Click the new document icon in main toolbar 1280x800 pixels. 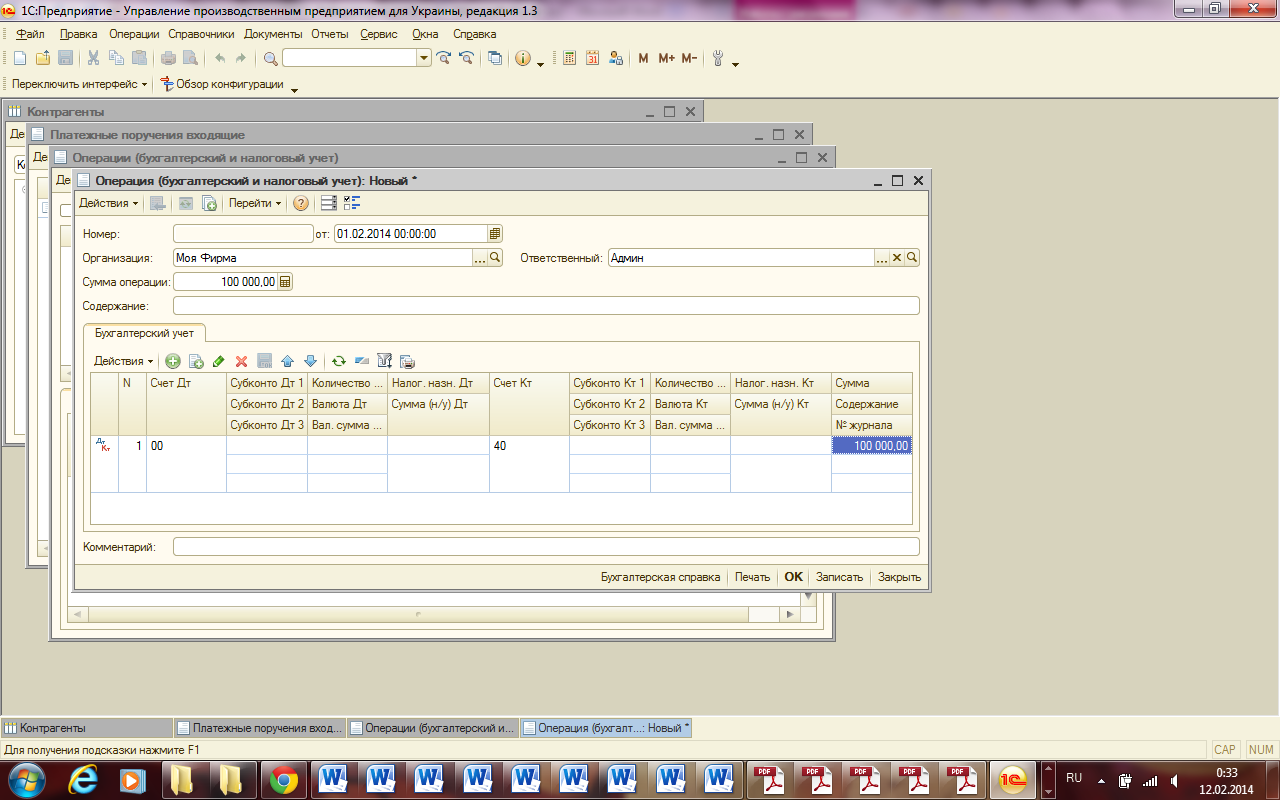(x=19, y=58)
